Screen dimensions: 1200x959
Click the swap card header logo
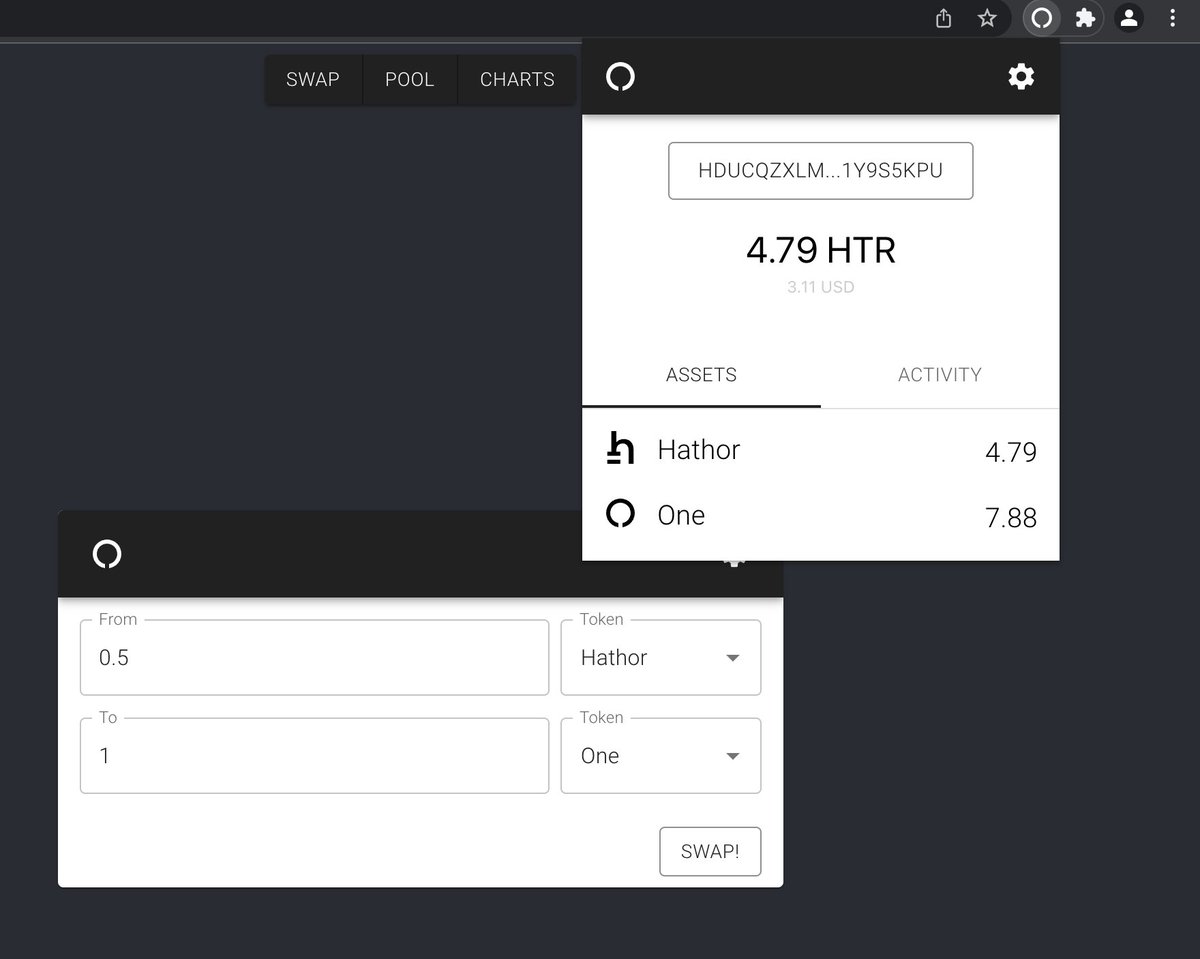pos(107,554)
